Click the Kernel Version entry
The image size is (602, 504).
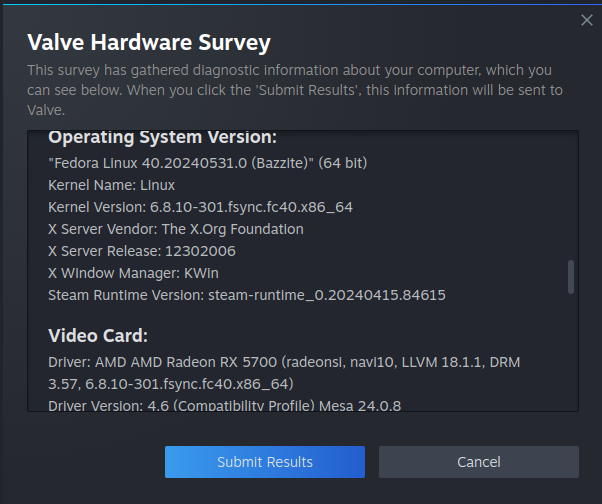tap(200, 207)
